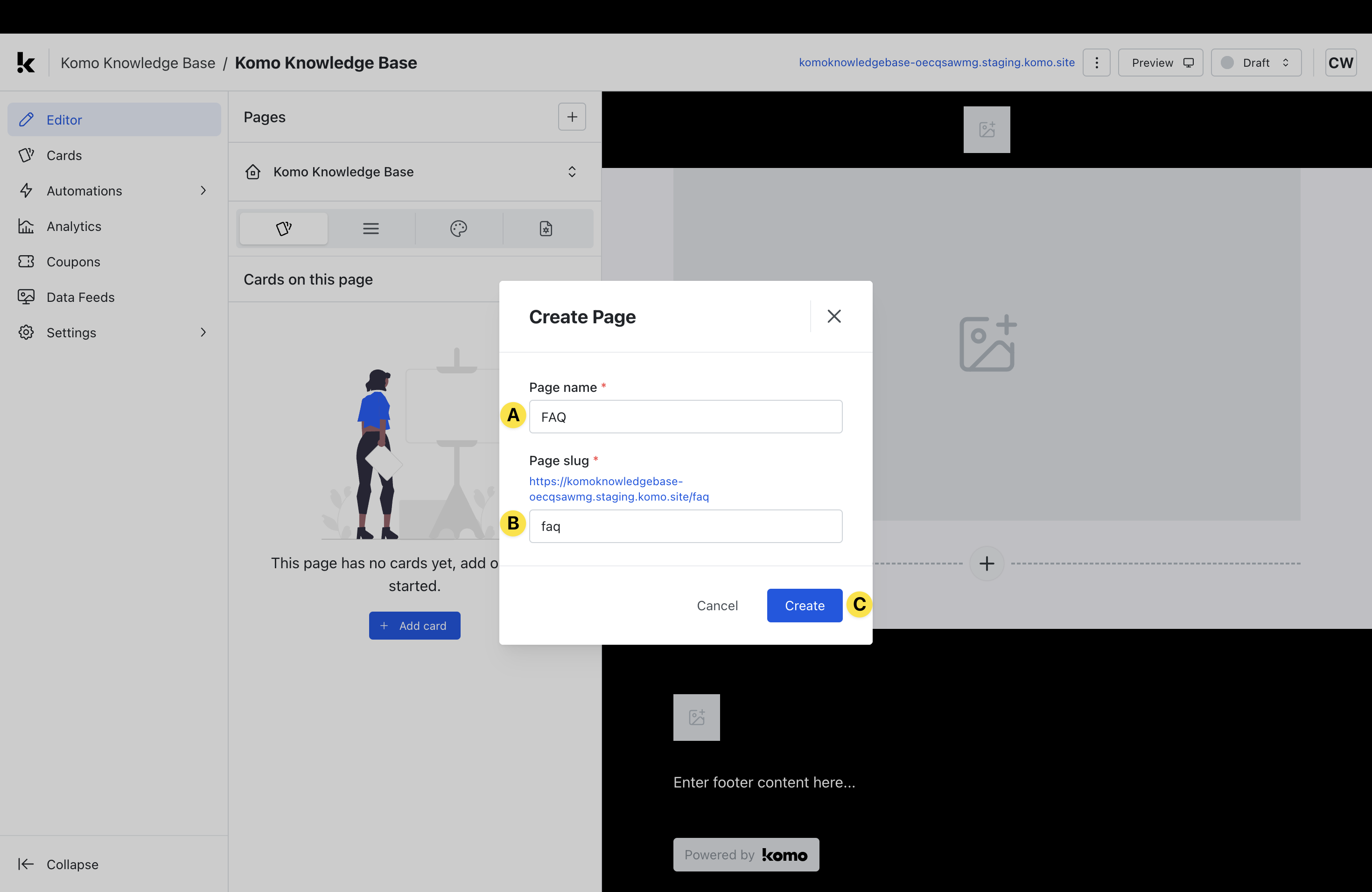1372x892 pixels.
Task: Click the Create button
Action: (804, 606)
